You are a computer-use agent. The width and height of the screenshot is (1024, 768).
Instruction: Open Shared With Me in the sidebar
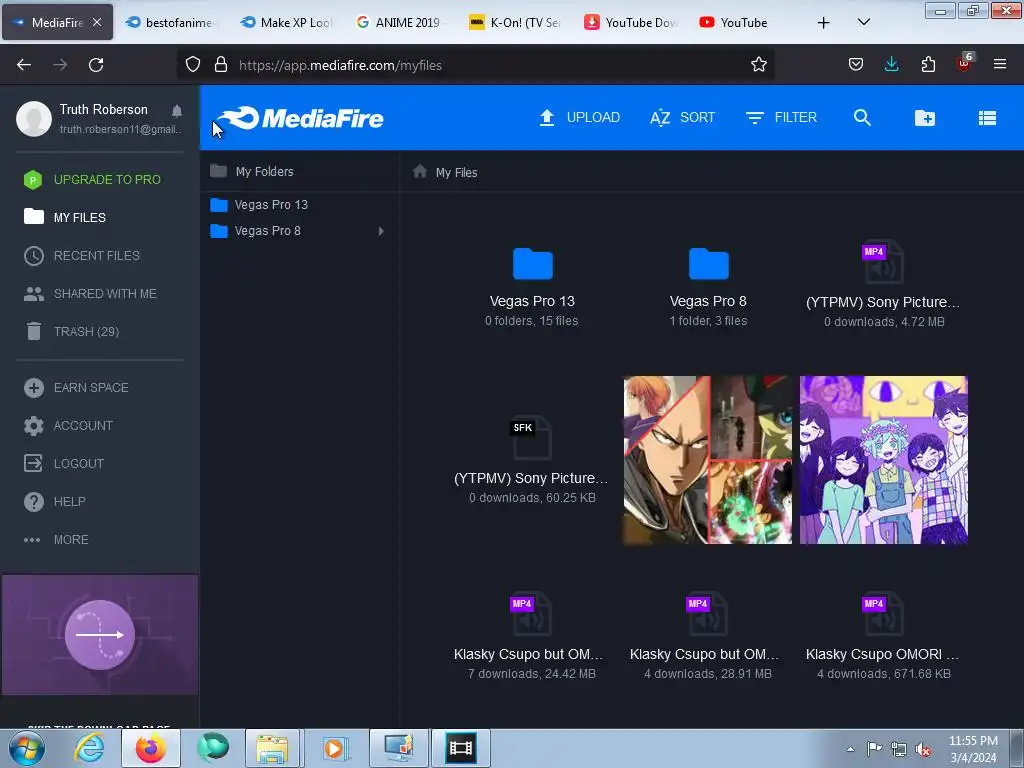90,294
